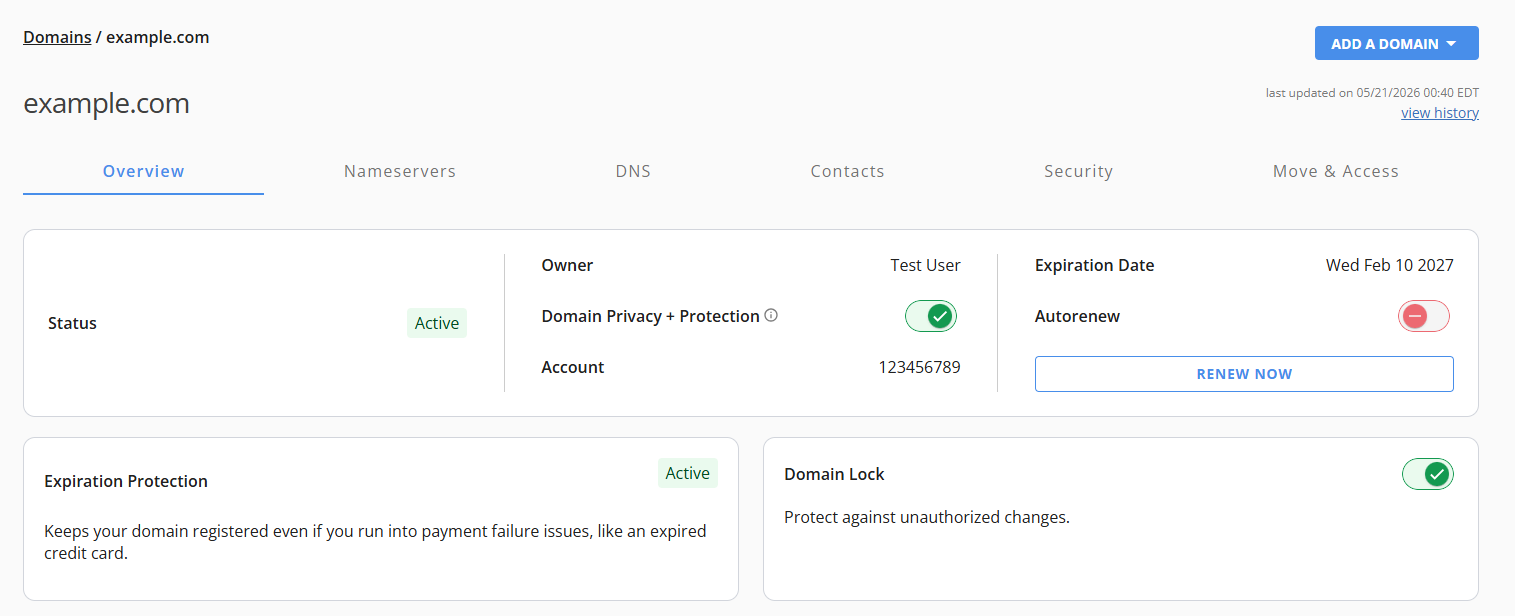This screenshot has width=1515, height=616.
Task: Click the info icon beside Domain Privacy + Protection
Action: [x=771, y=315]
